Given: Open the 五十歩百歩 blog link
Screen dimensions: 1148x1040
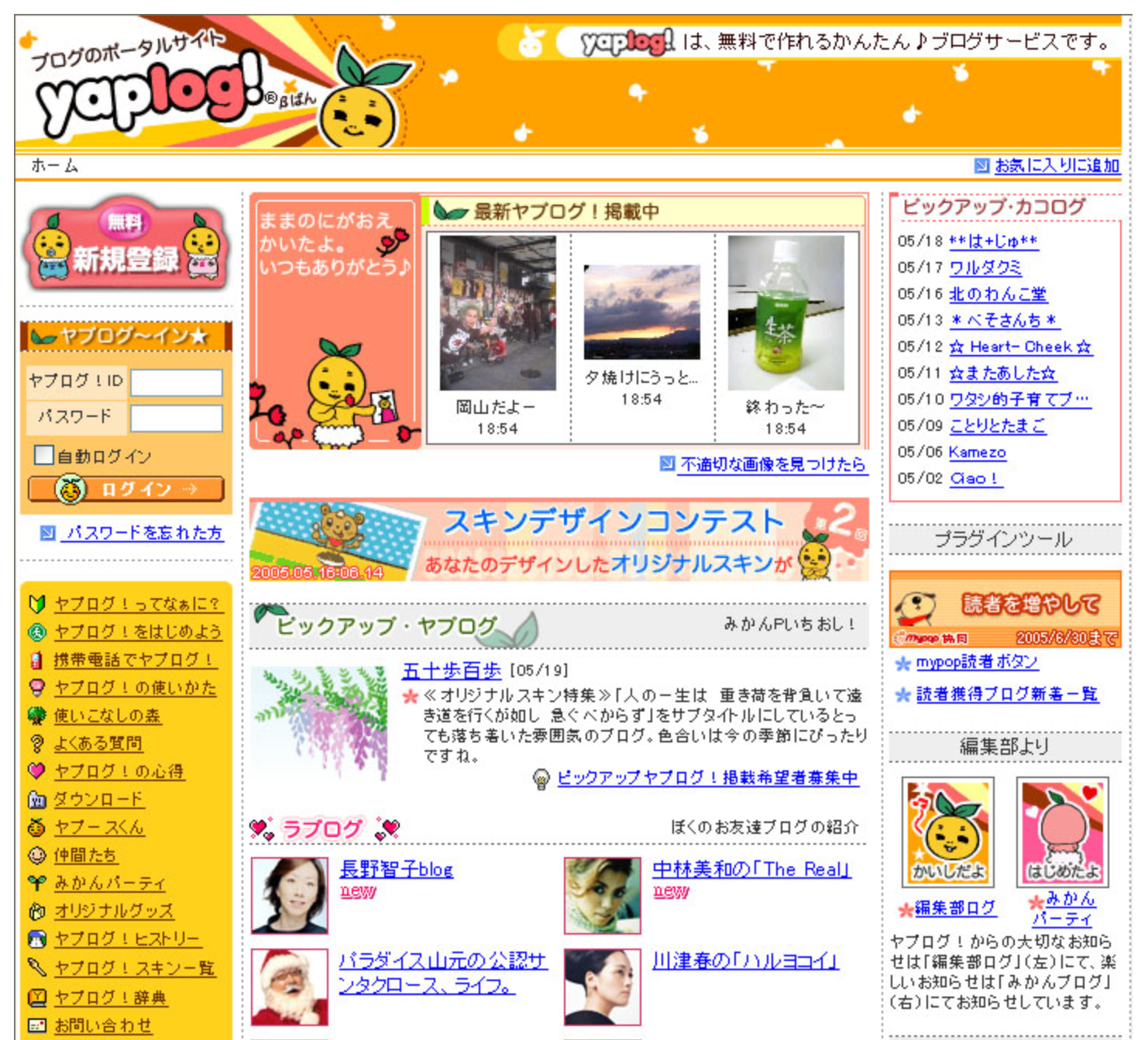Looking at the screenshot, I should click(452, 670).
